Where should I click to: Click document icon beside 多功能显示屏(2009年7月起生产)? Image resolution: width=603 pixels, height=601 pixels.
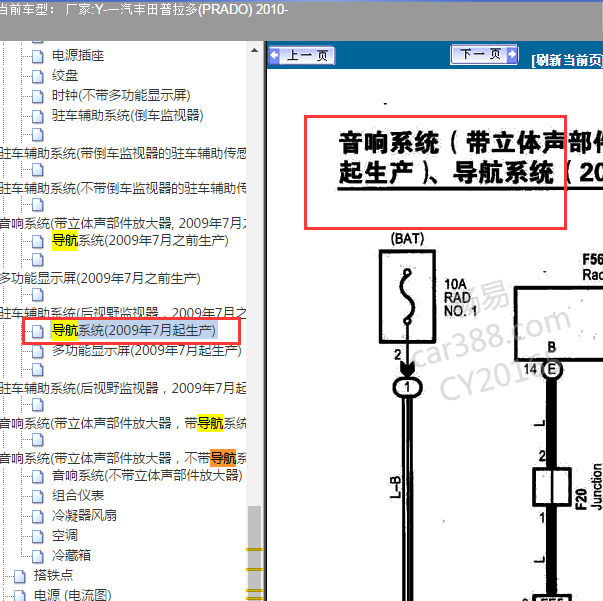37,351
